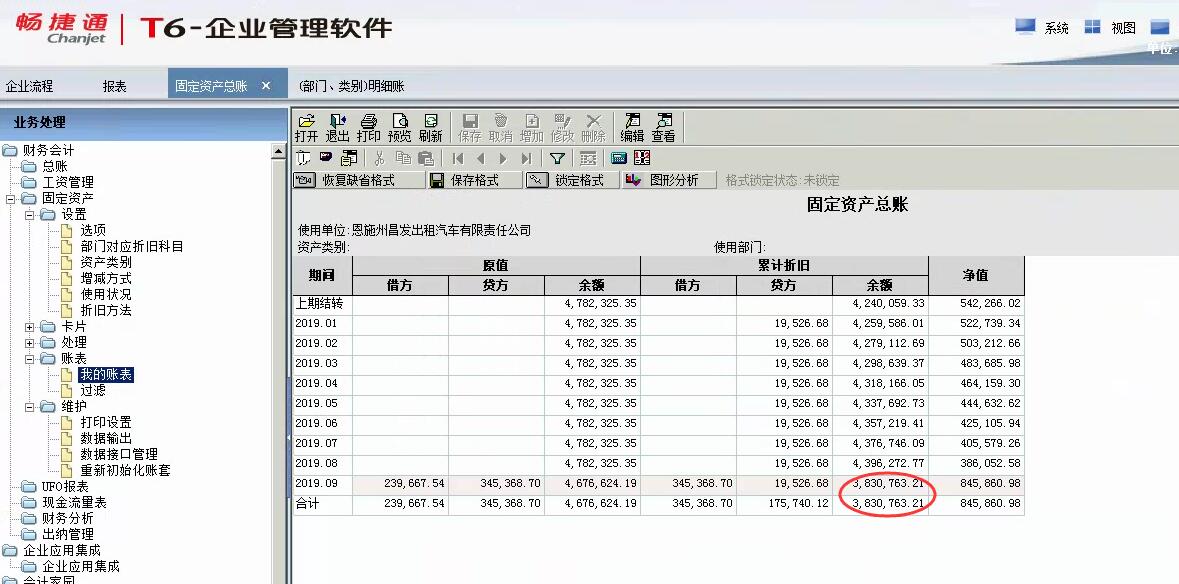The height and width of the screenshot is (584, 1179).
Task: Switch to 报表 tab
Action: point(114,86)
